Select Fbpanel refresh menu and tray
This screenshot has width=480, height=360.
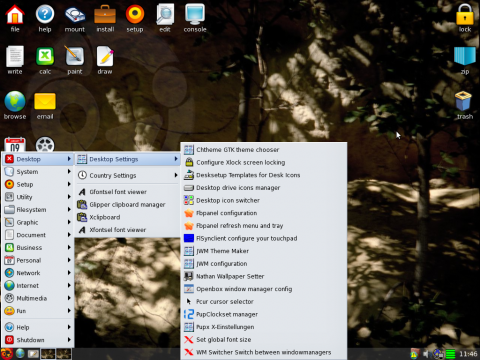pyautogui.click(x=264, y=226)
